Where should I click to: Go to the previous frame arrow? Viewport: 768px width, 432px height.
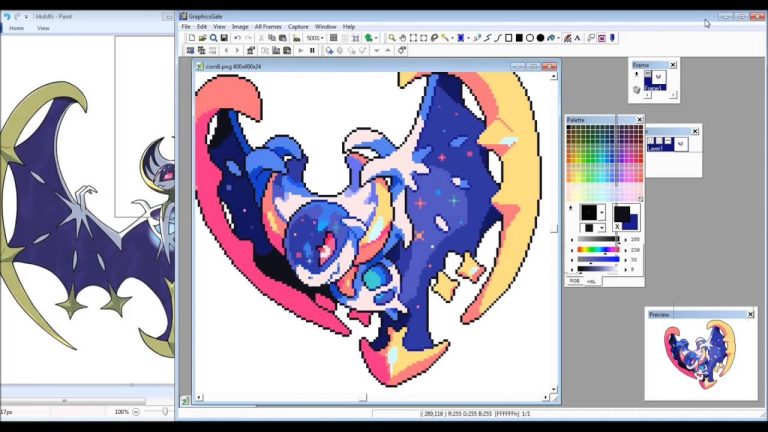[226, 50]
